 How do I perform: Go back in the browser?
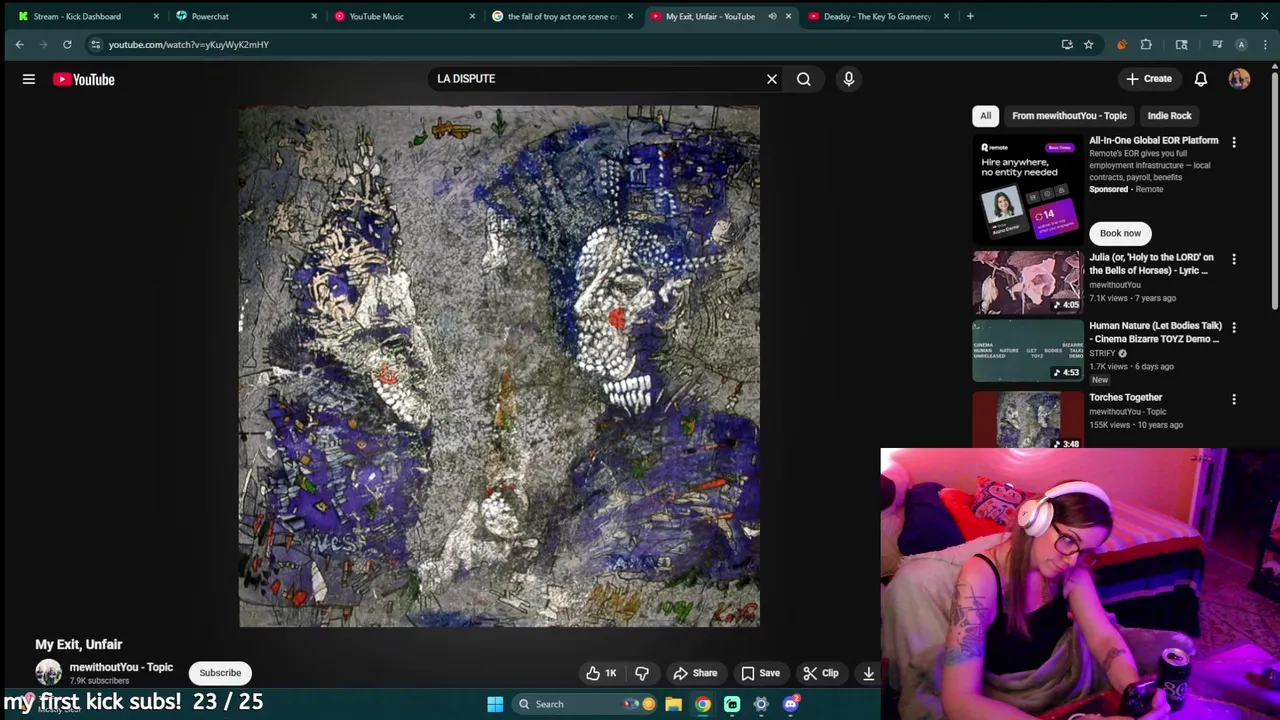click(x=19, y=44)
